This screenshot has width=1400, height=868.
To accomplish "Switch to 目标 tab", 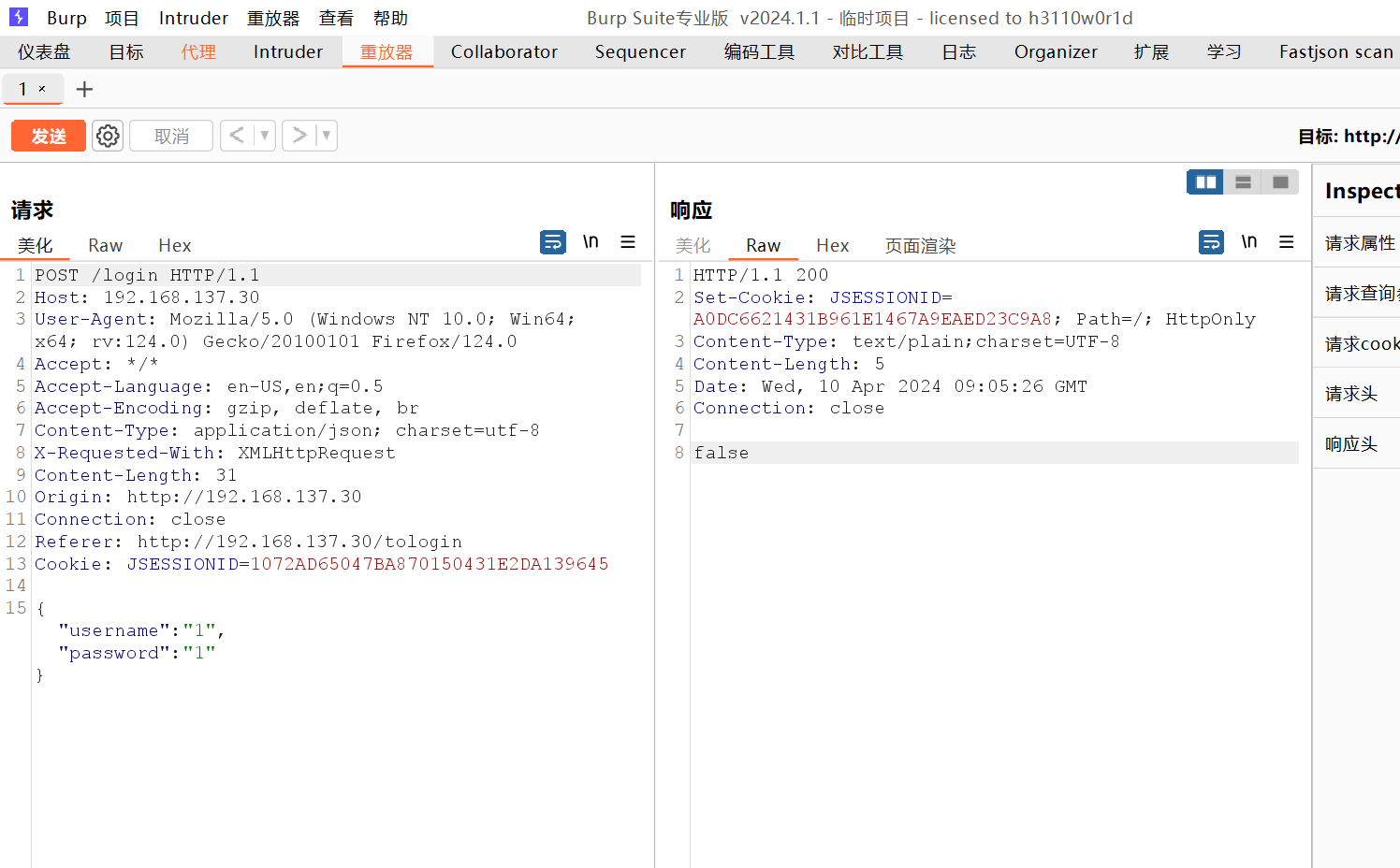I will [x=126, y=52].
